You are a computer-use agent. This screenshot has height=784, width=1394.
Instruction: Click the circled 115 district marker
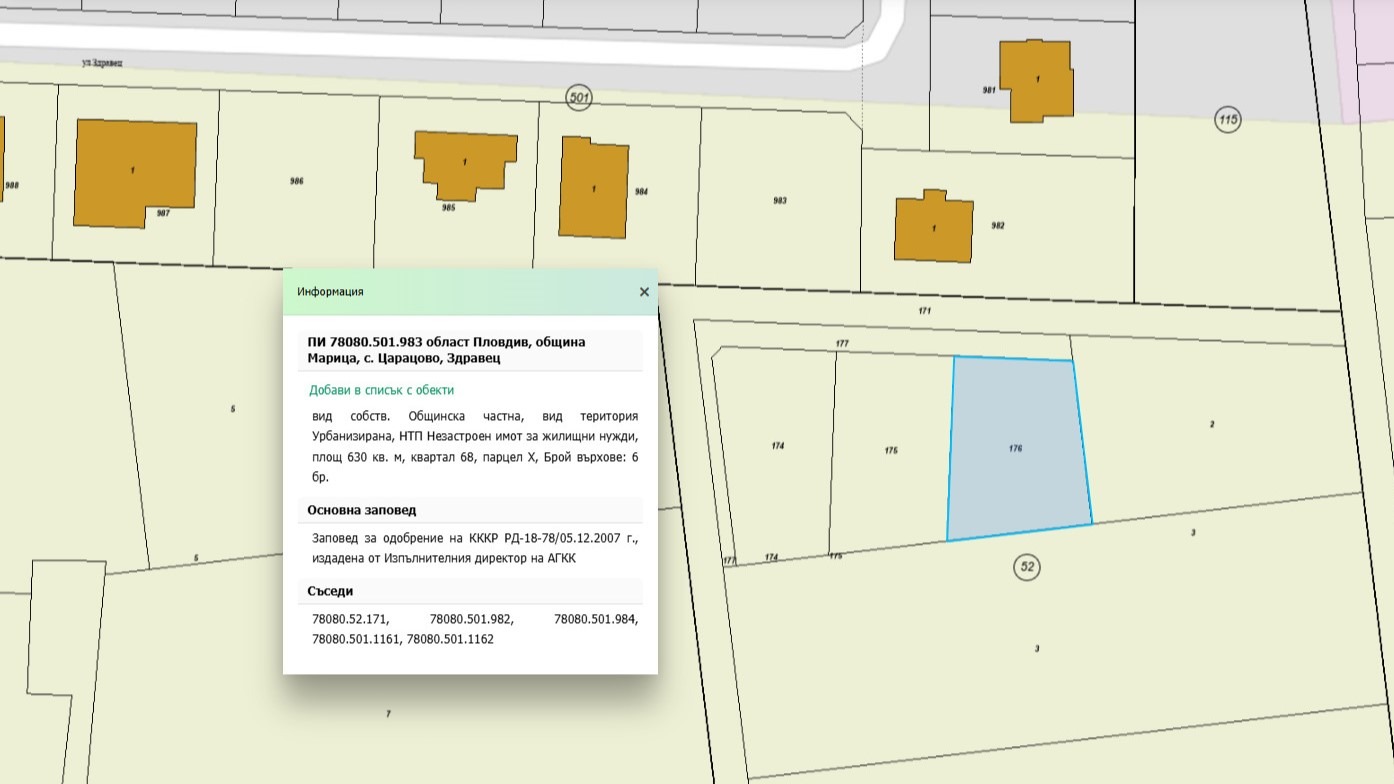pos(1227,120)
